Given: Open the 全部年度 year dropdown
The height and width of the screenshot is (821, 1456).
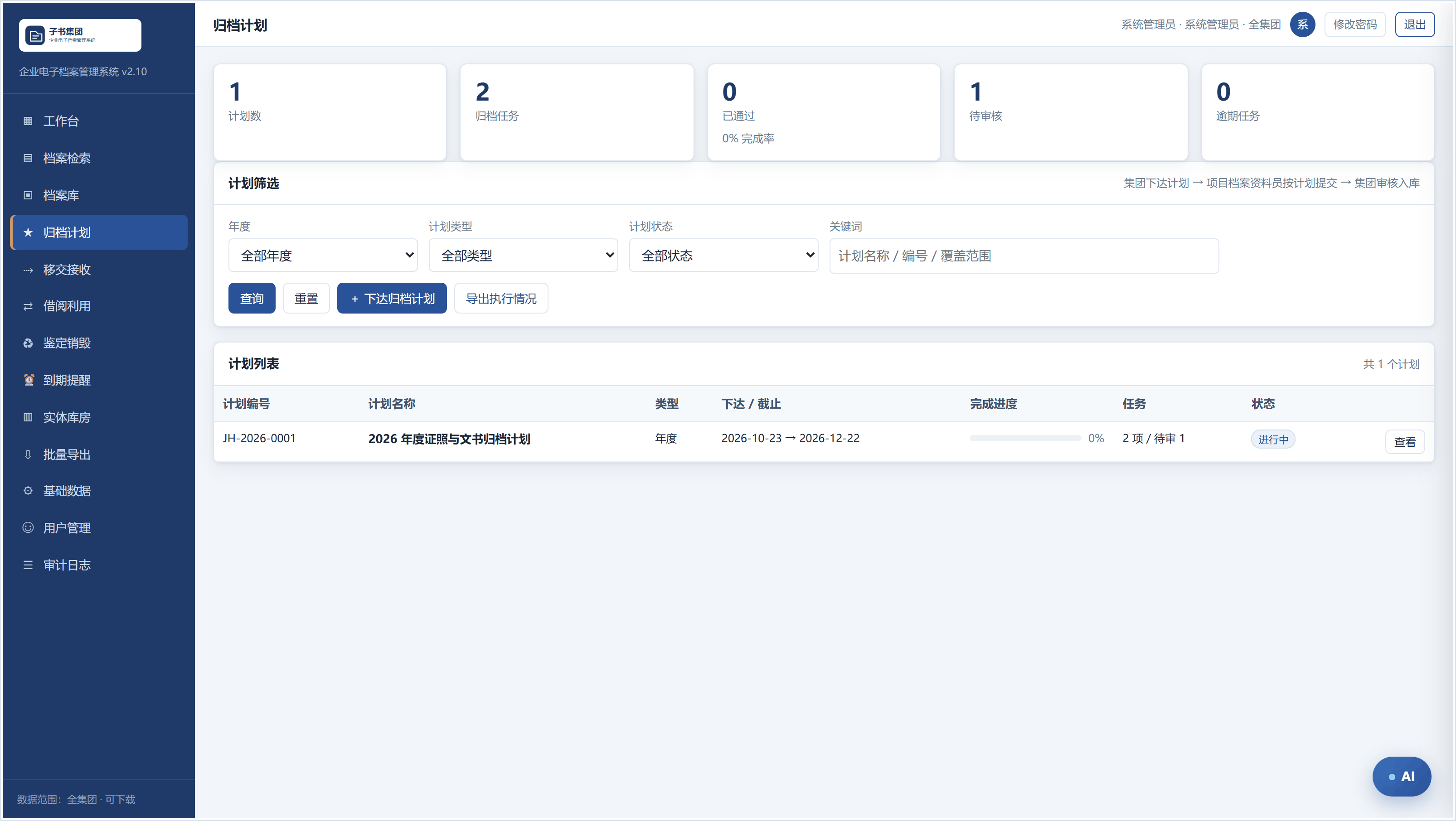Looking at the screenshot, I should pos(323,256).
